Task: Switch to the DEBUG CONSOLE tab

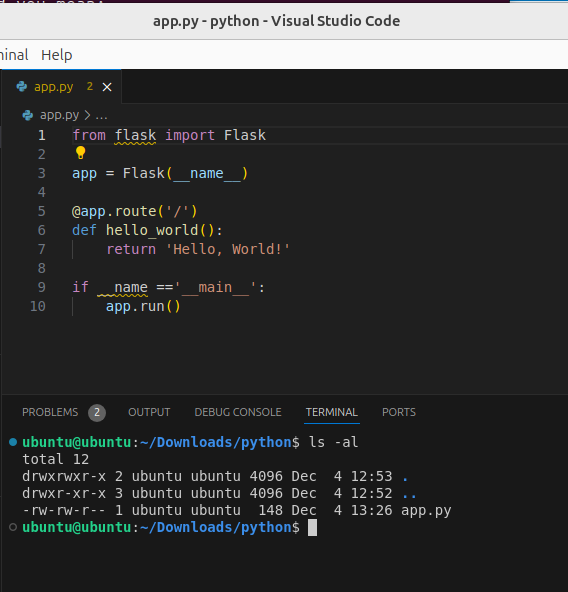Action: pos(238,412)
